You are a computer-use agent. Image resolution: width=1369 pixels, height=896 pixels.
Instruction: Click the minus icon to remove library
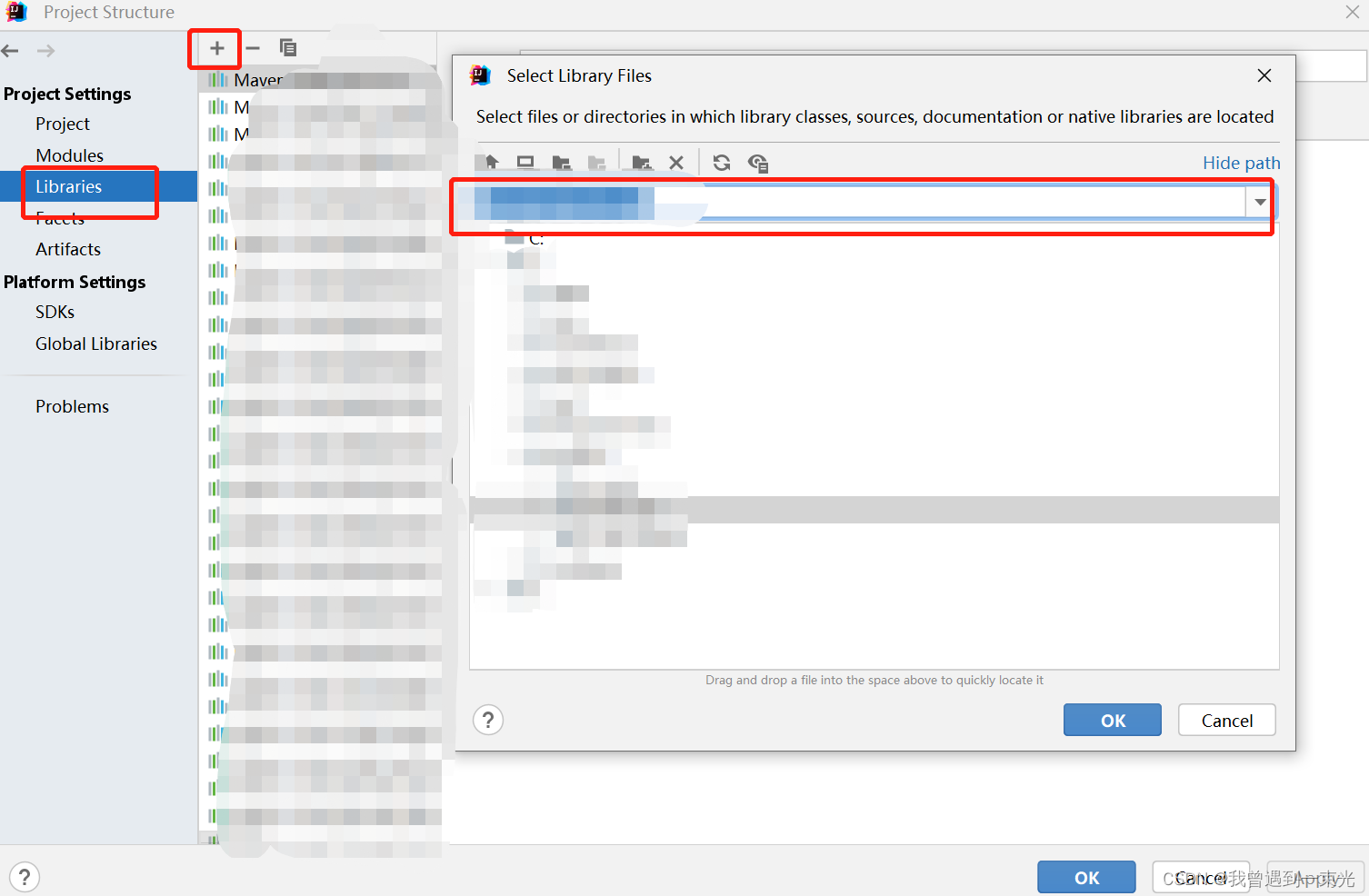click(253, 48)
